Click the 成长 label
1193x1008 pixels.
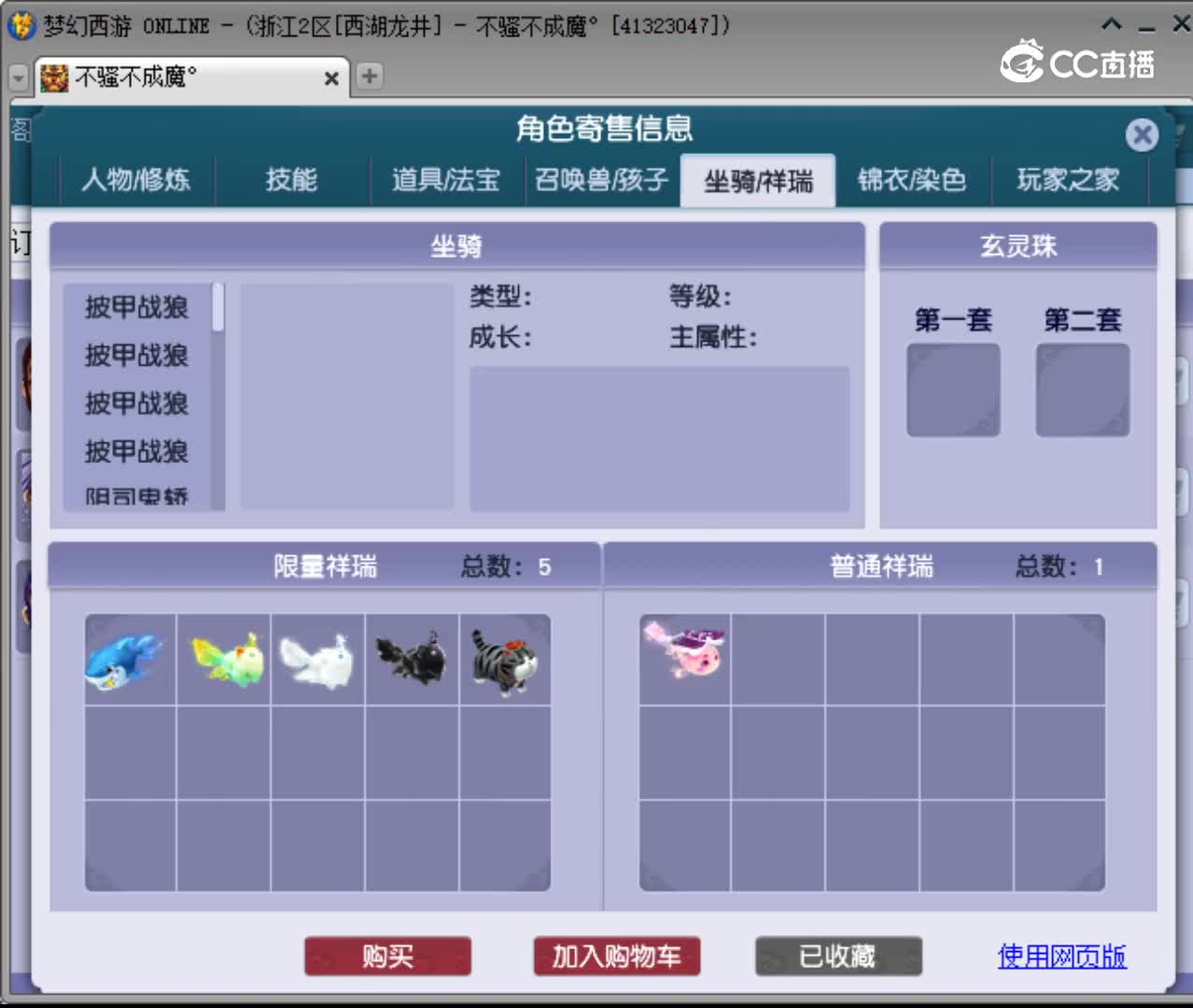point(500,337)
